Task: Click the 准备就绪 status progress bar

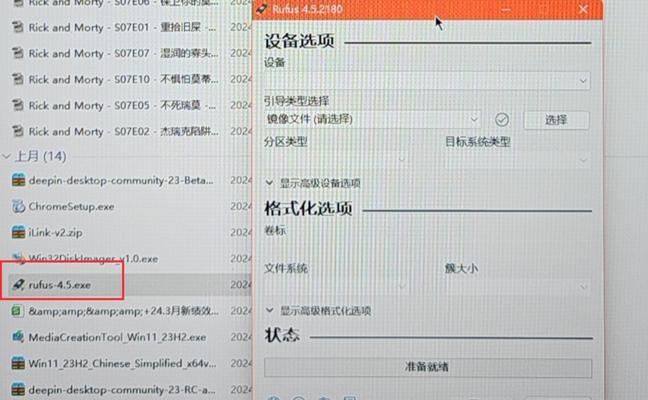Action: (x=428, y=367)
